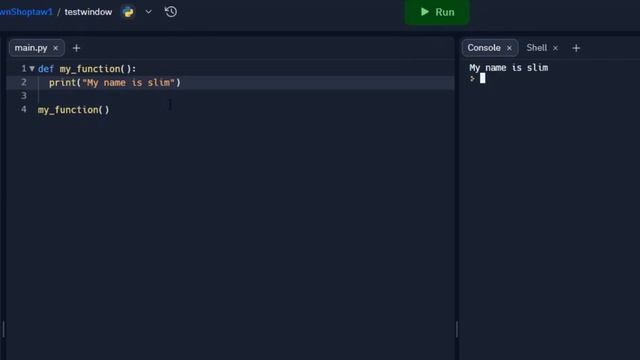640x360 pixels.
Task: Open the testwindow project name
Action: (88, 12)
